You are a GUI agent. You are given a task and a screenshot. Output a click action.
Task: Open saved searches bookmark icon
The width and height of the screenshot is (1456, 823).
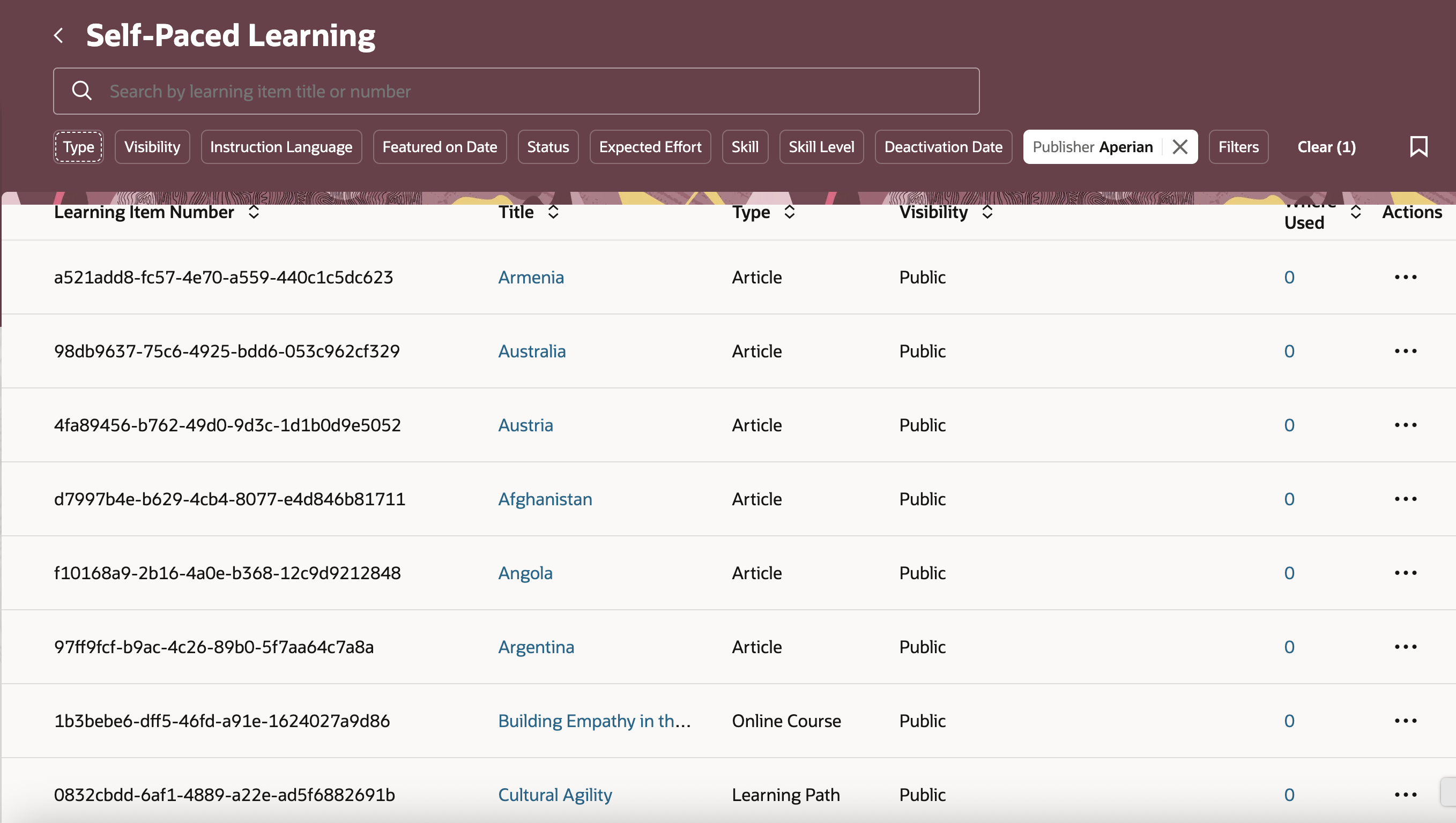click(x=1418, y=147)
